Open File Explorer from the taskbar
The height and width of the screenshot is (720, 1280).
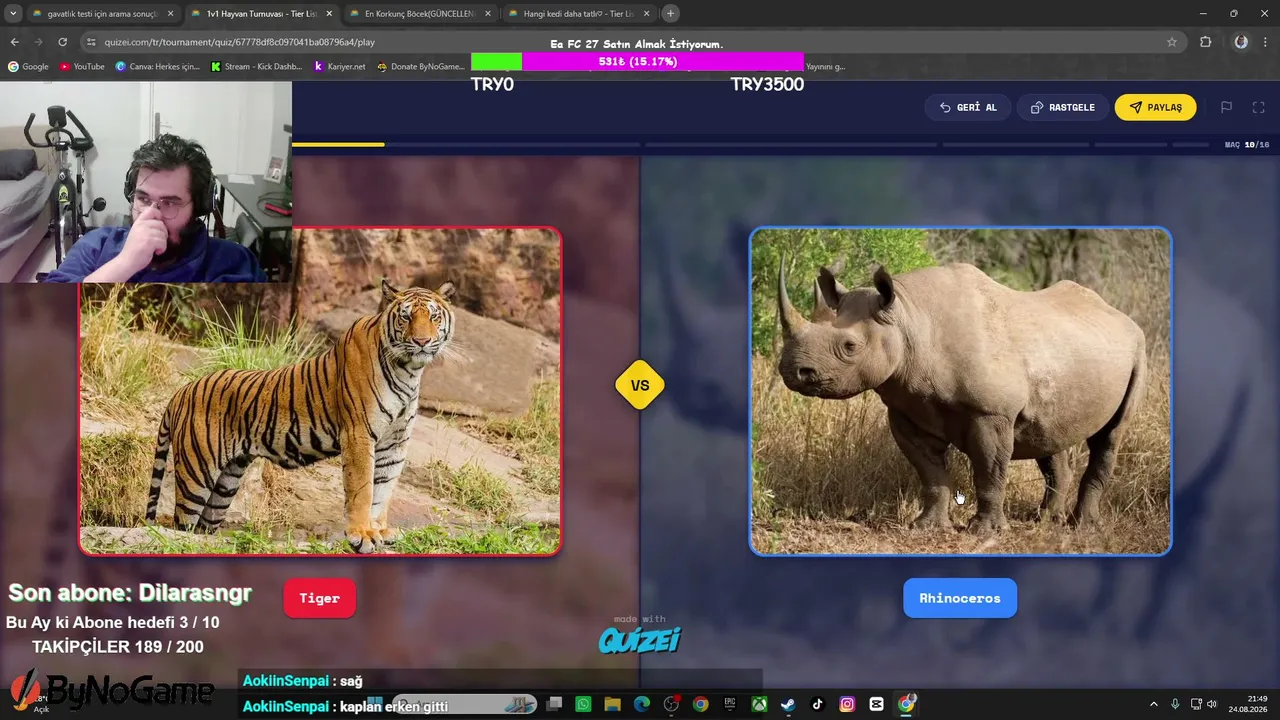613,704
